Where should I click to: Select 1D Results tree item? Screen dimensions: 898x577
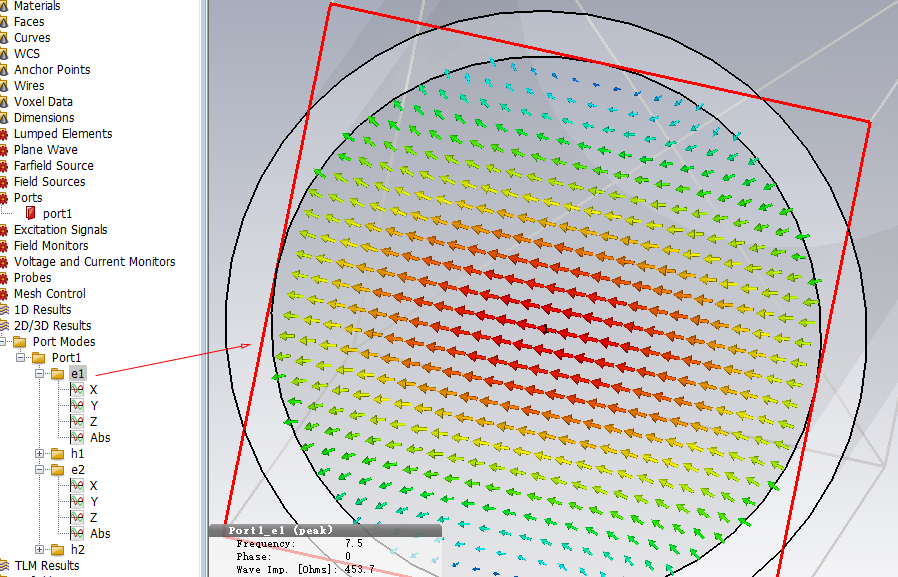[43, 310]
